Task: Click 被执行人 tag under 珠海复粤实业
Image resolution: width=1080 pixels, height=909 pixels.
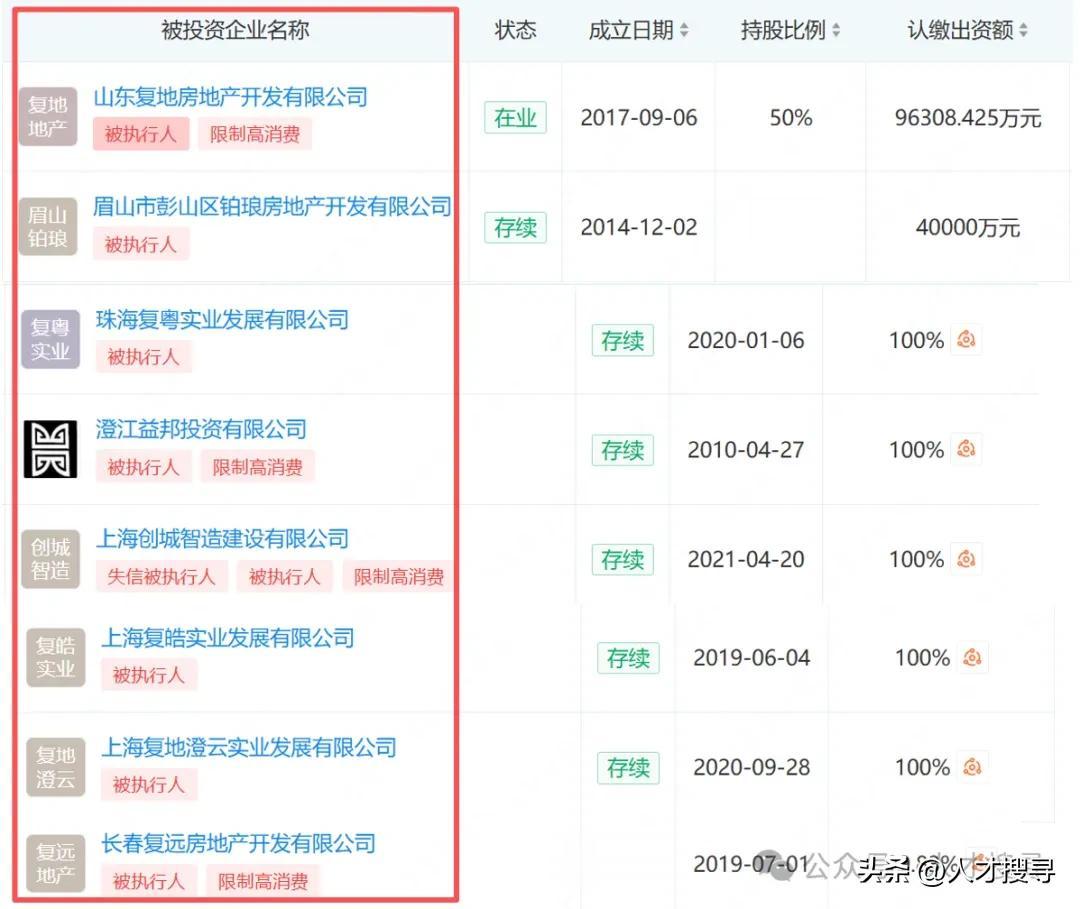Action: coord(143,357)
